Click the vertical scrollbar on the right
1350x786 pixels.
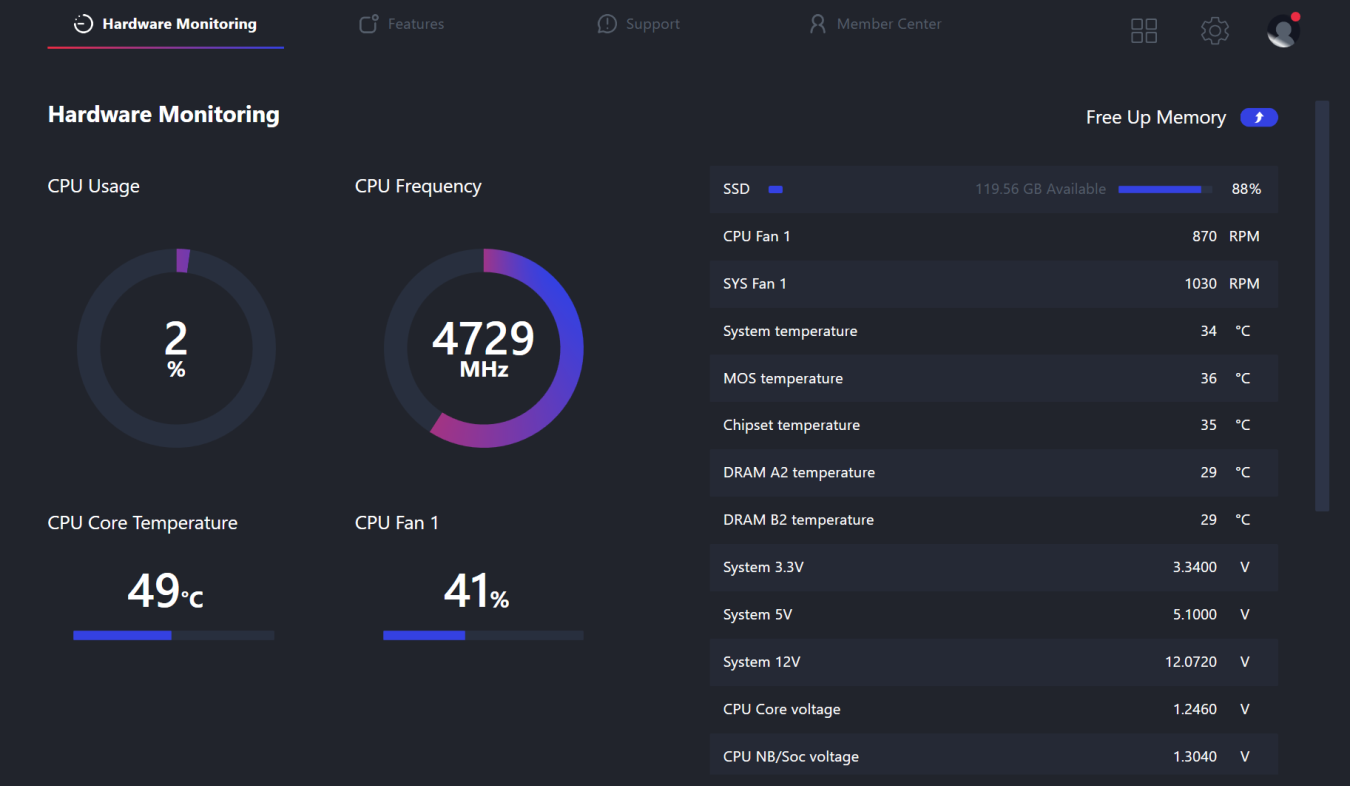(1322, 305)
